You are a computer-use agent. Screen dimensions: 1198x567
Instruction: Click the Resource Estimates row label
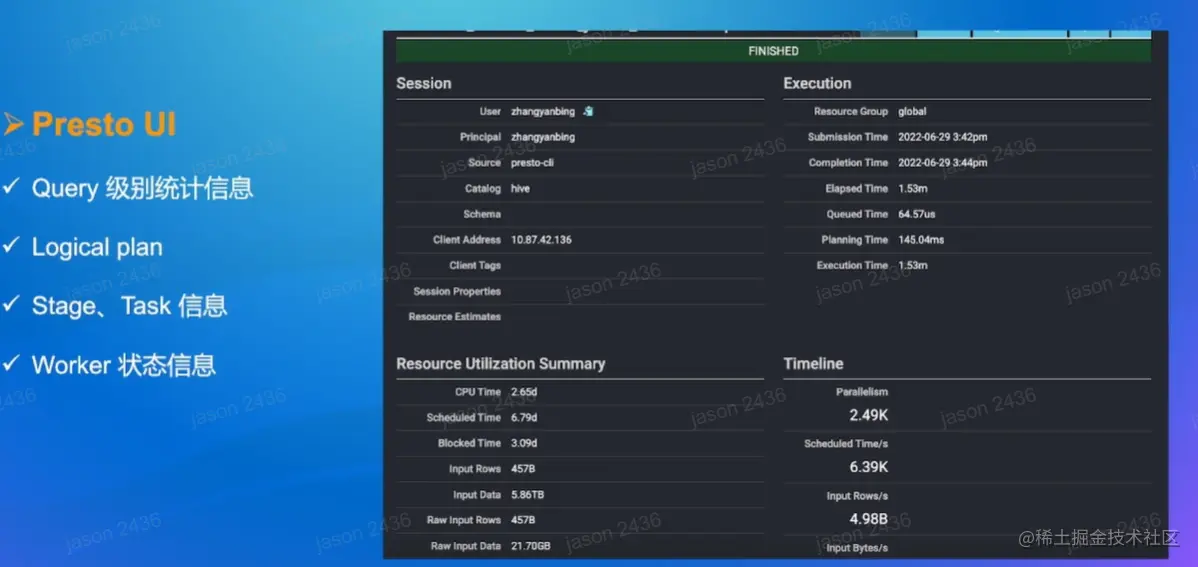click(455, 316)
